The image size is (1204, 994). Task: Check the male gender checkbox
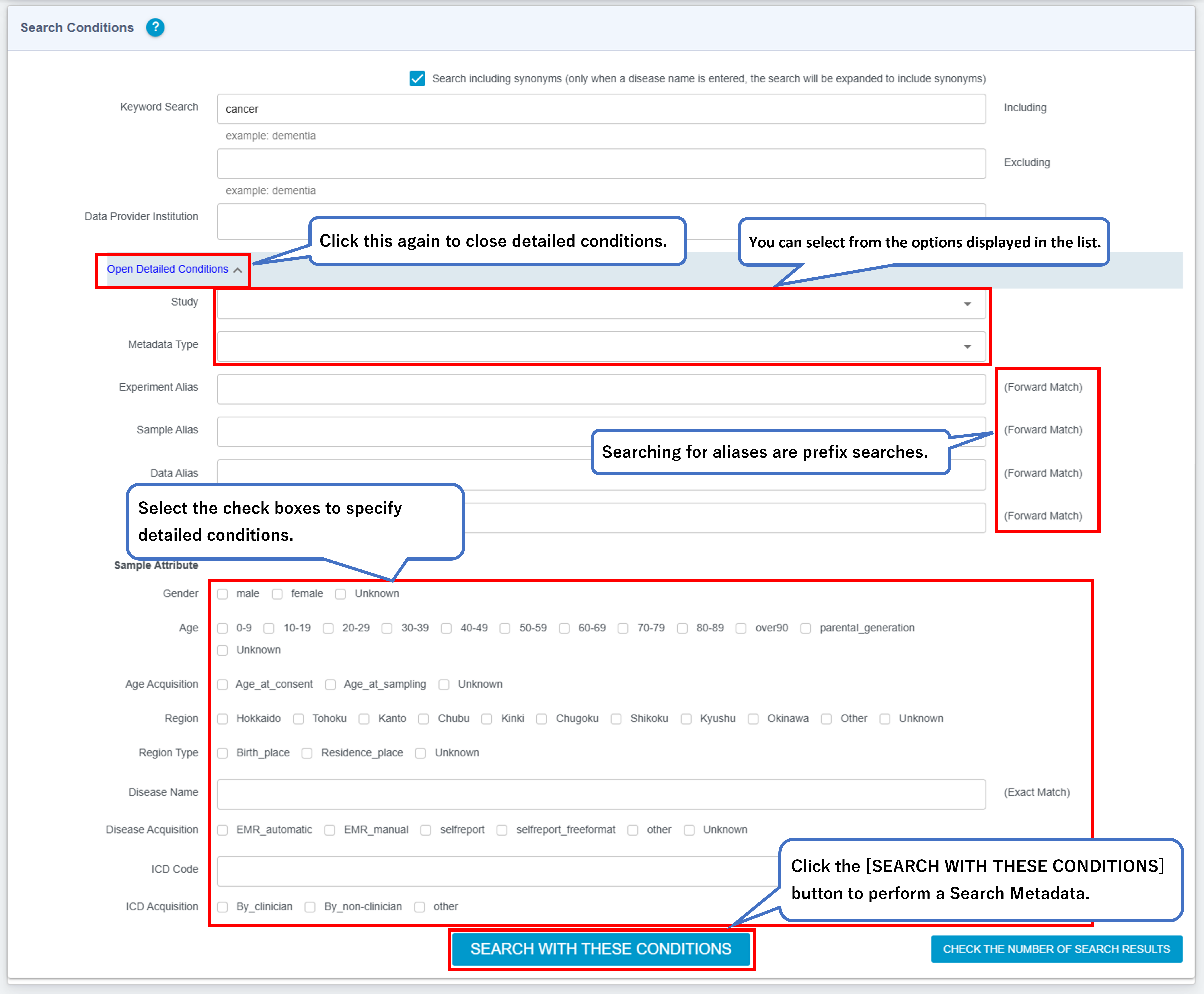[223, 594]
